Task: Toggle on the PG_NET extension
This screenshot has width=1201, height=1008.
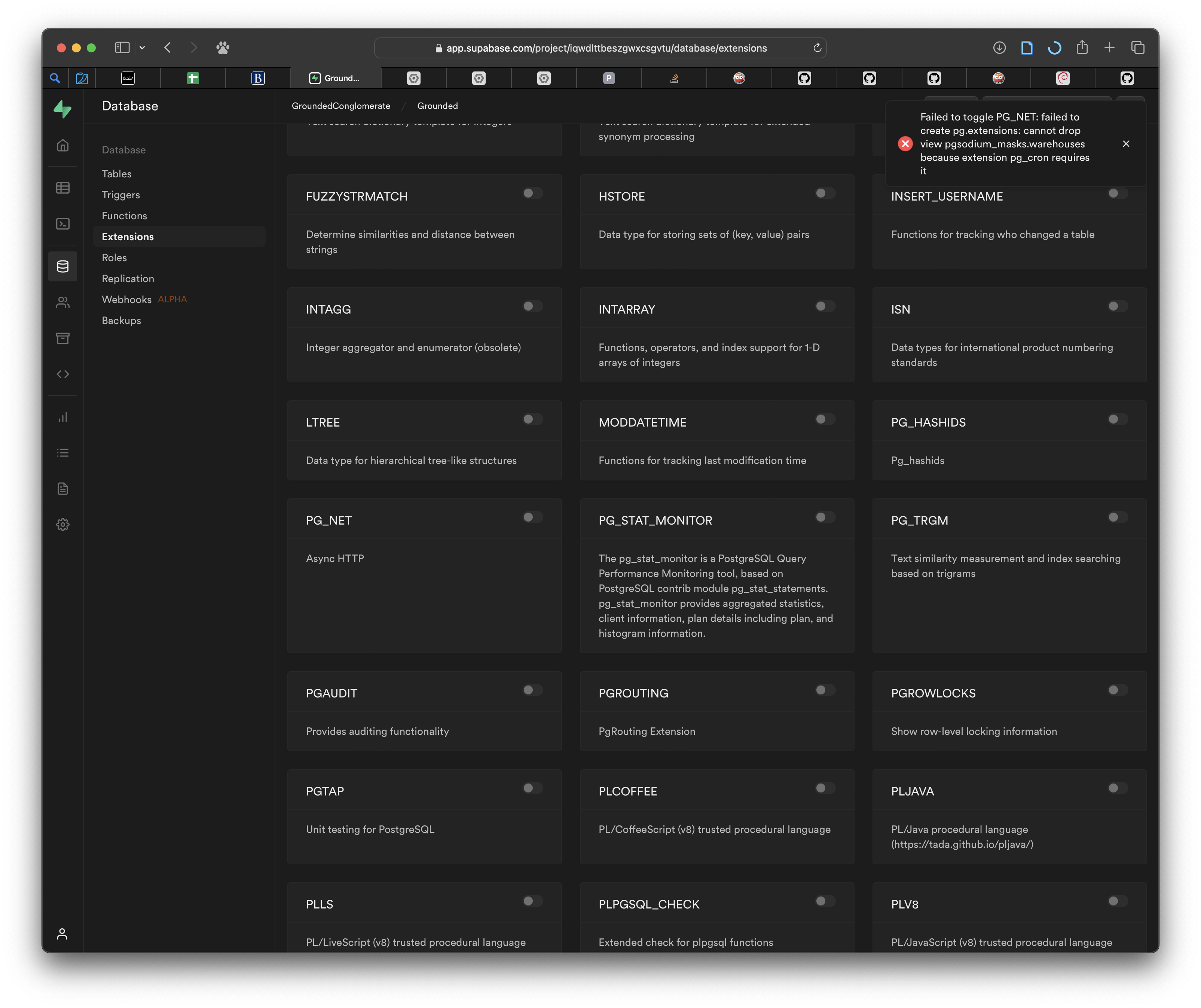Action: [x=532, y=517]
